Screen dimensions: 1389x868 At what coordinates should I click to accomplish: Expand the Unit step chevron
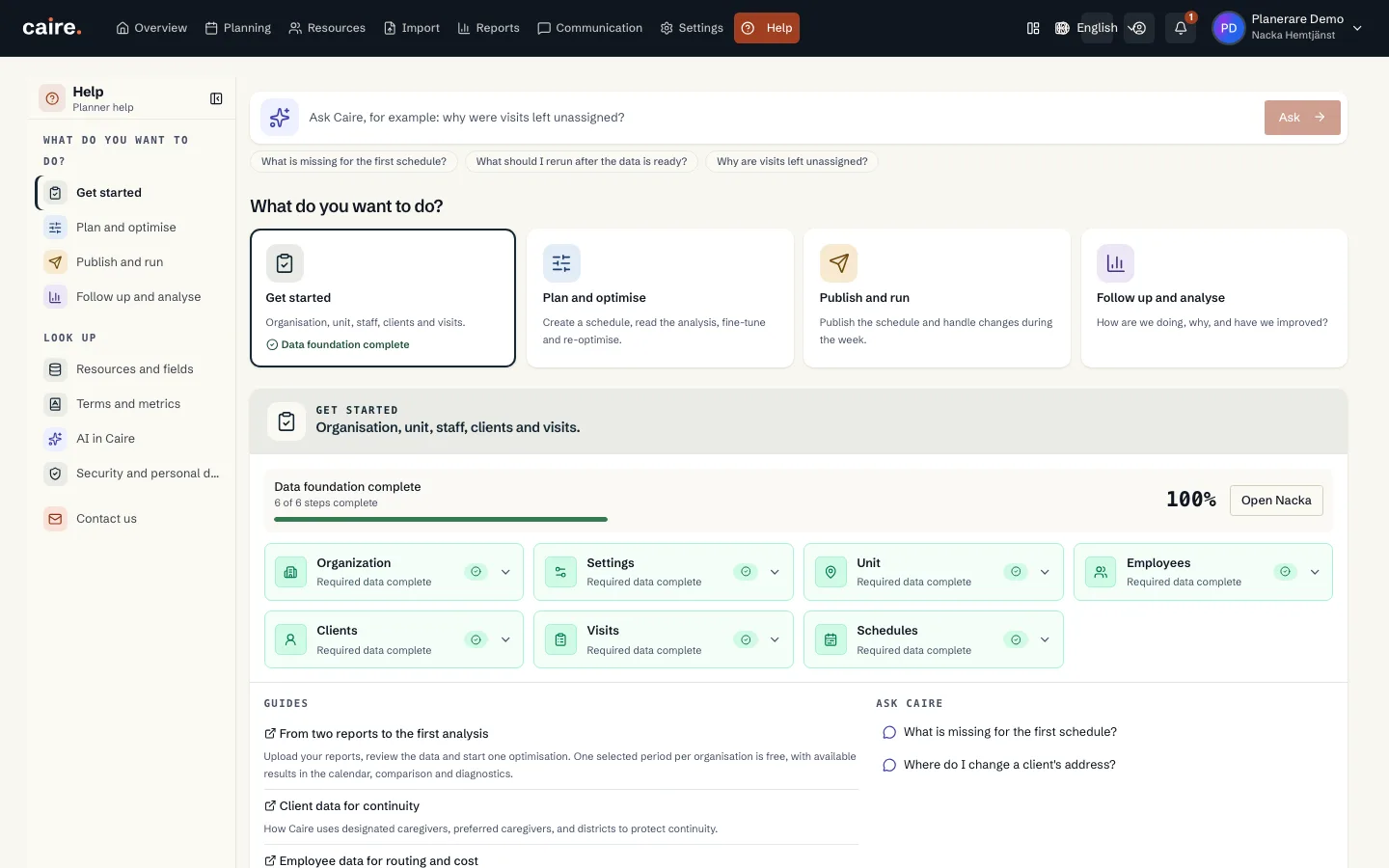pyautogui.click(x=1045, y=572)
